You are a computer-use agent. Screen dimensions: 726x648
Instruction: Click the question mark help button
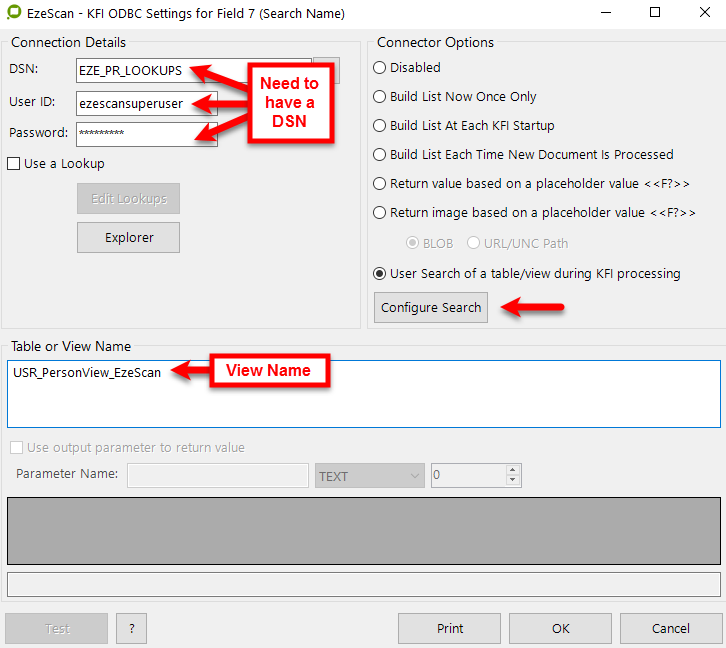click(x=131, y=628)
